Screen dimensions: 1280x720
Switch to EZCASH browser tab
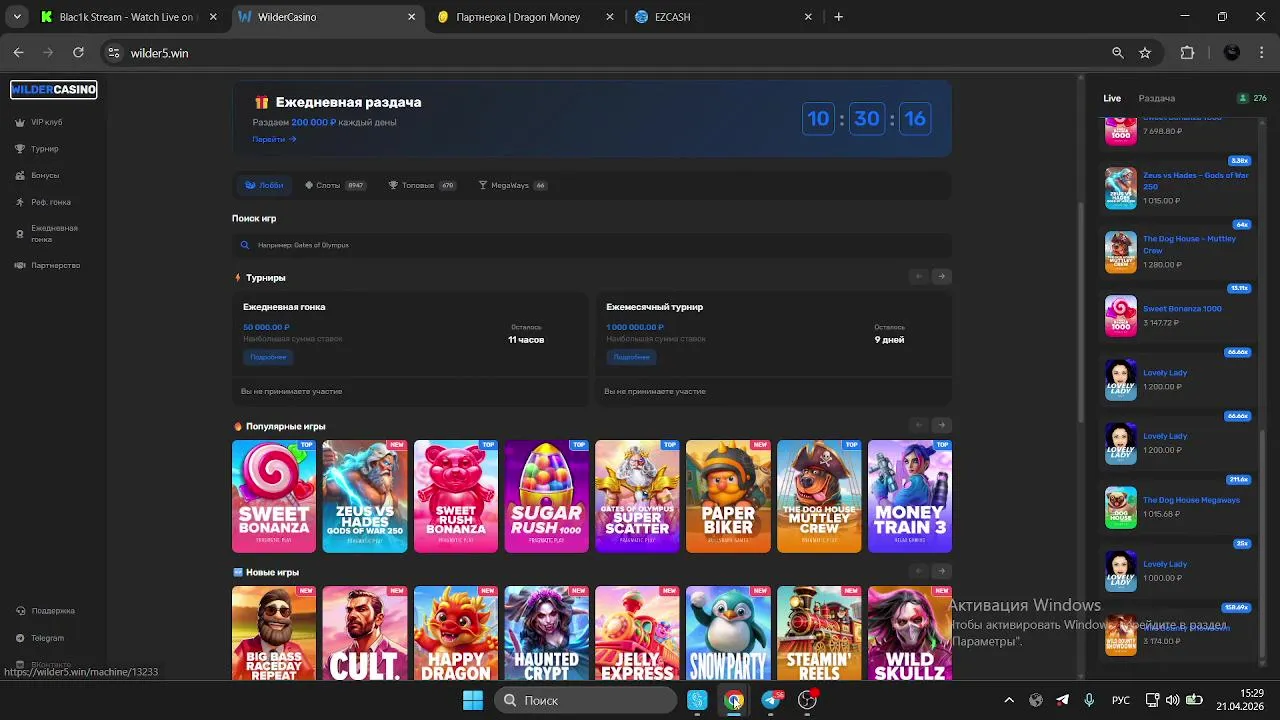(x=724, y=17)
